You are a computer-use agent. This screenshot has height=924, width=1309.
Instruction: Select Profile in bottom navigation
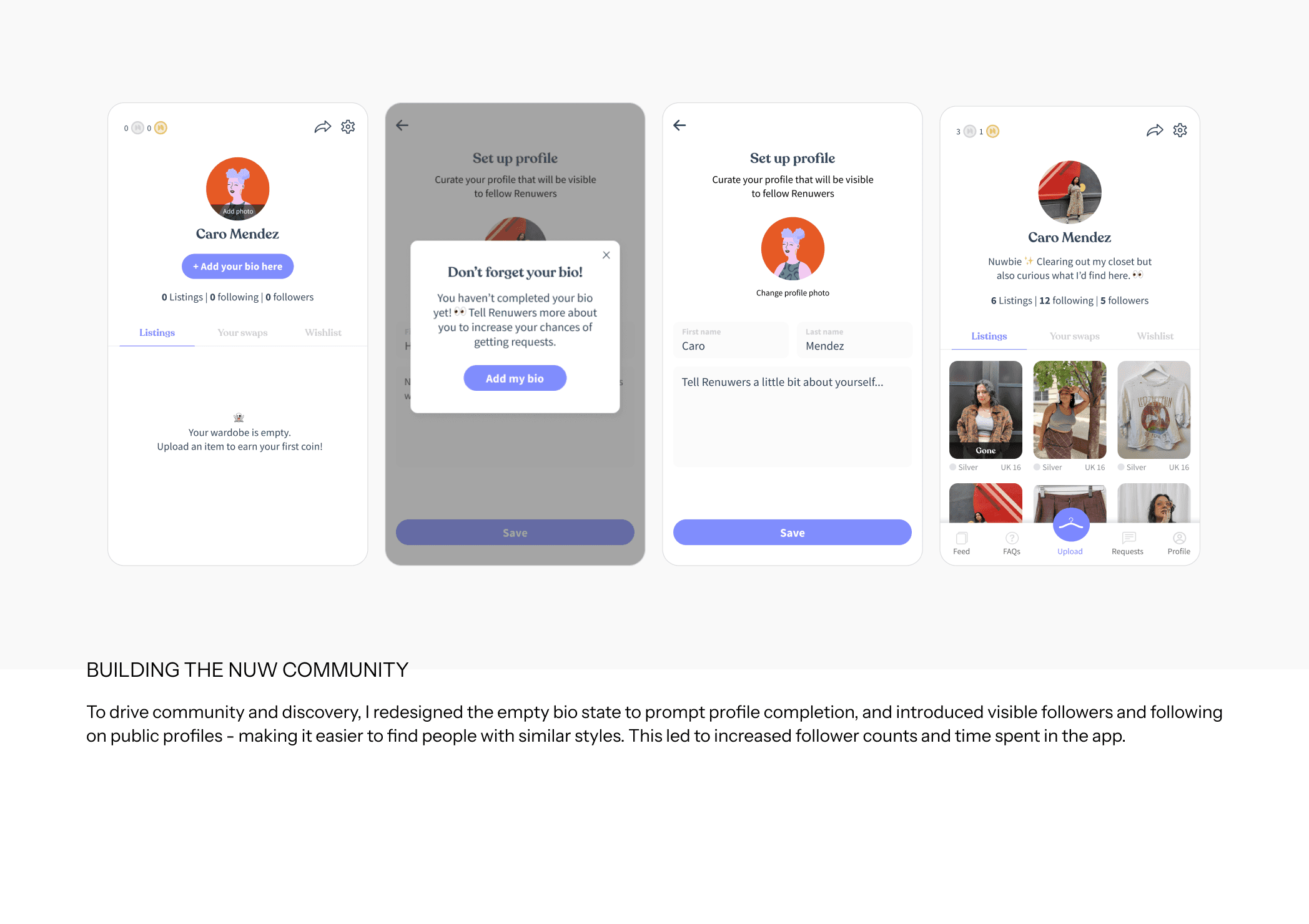pos(1178,543)
